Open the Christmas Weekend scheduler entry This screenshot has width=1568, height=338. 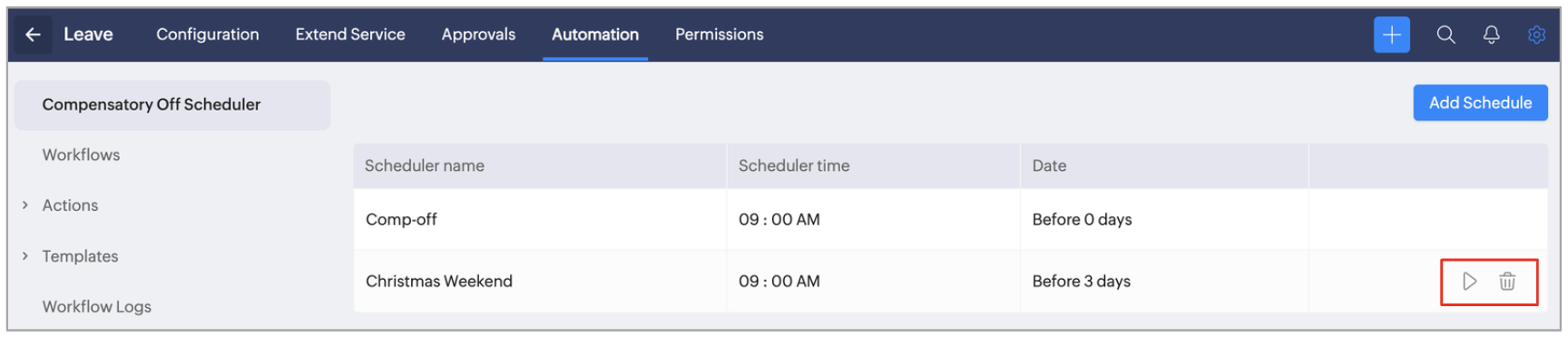point(439,282)
